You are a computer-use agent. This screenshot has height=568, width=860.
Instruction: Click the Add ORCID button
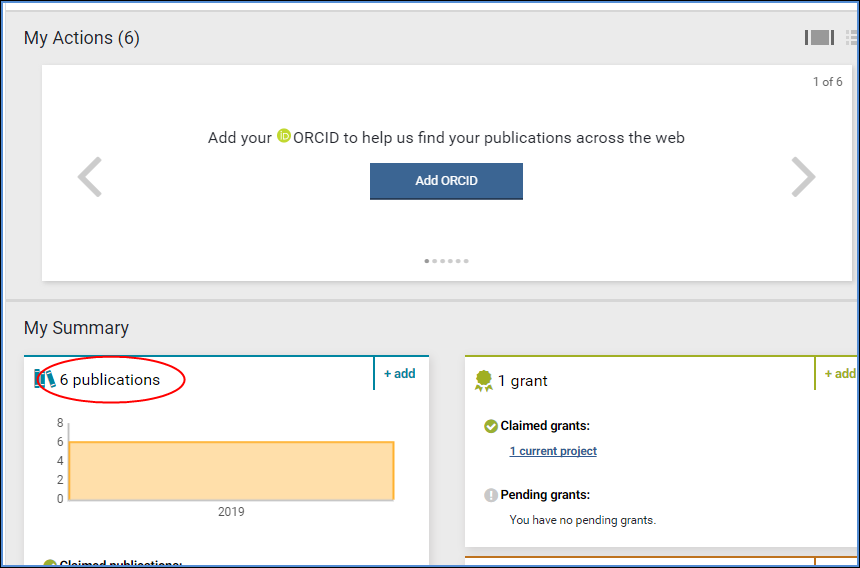pos(446,181)
